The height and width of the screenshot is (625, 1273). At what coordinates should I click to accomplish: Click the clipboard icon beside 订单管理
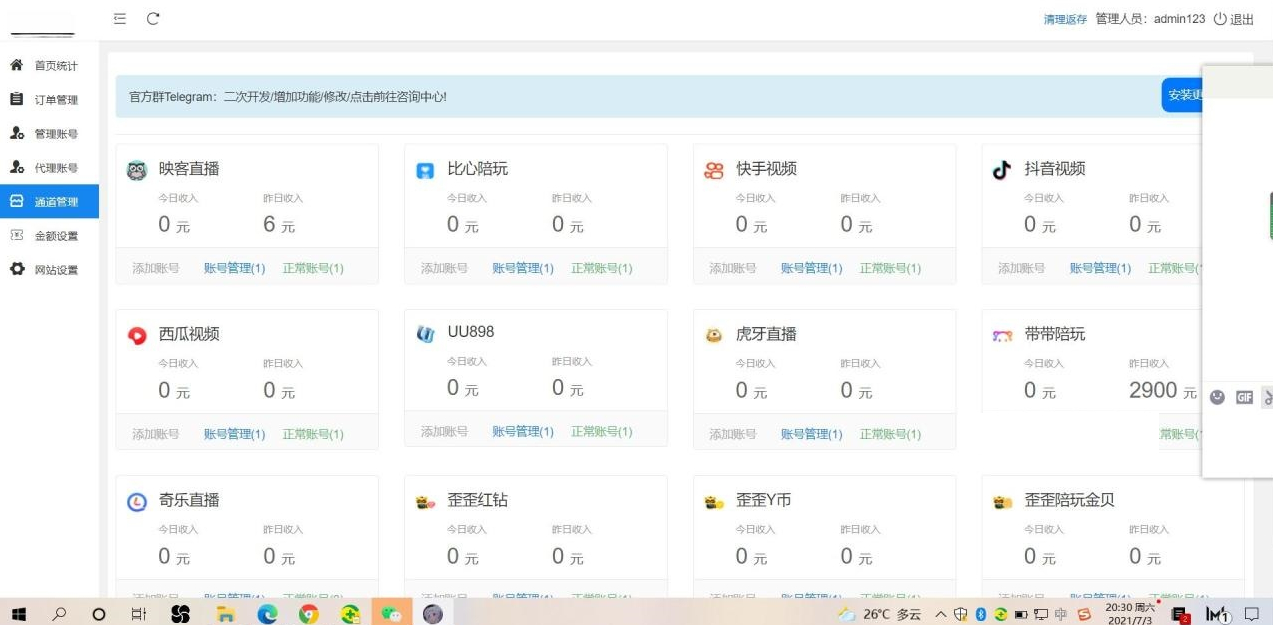[x=17, y=99]
